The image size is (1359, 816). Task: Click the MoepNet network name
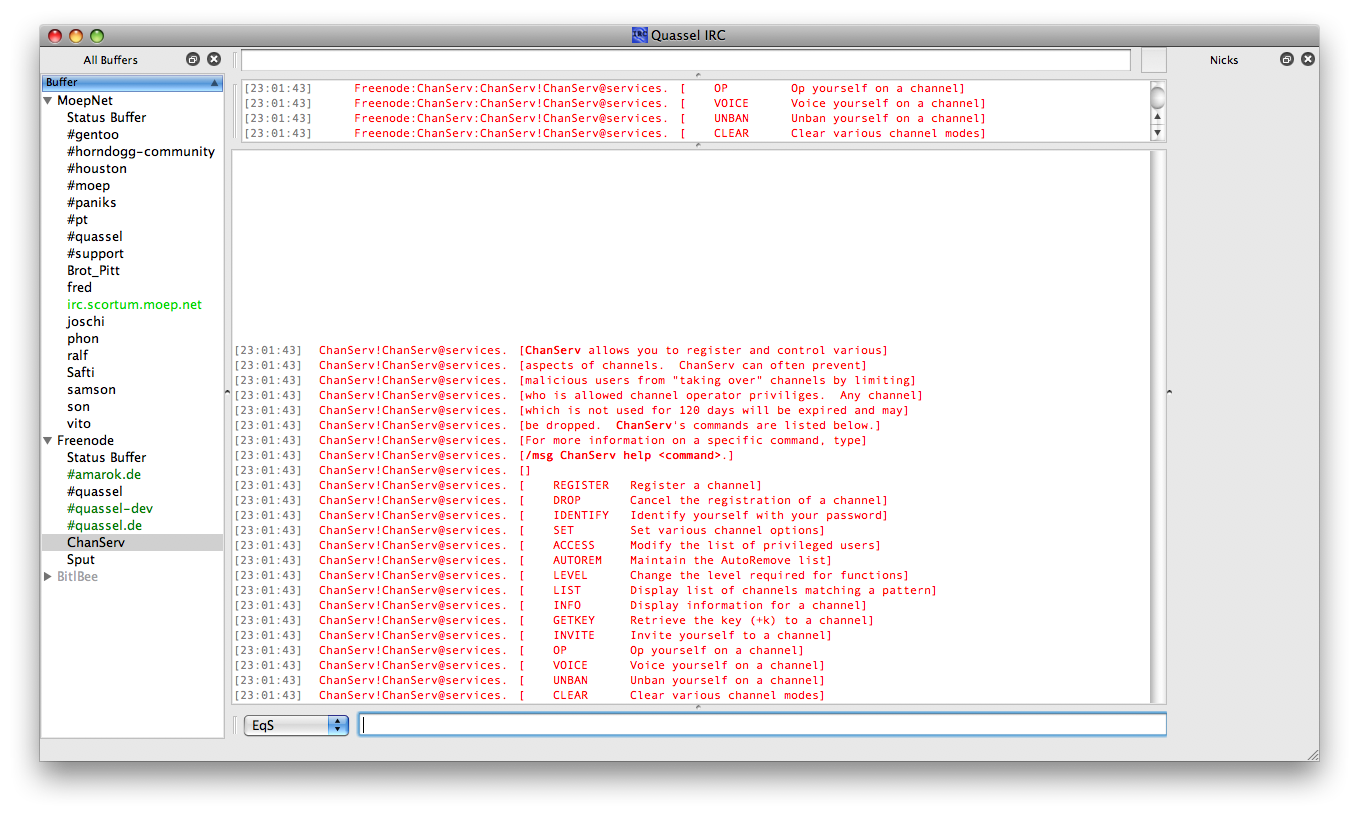(x=85, y=101)
